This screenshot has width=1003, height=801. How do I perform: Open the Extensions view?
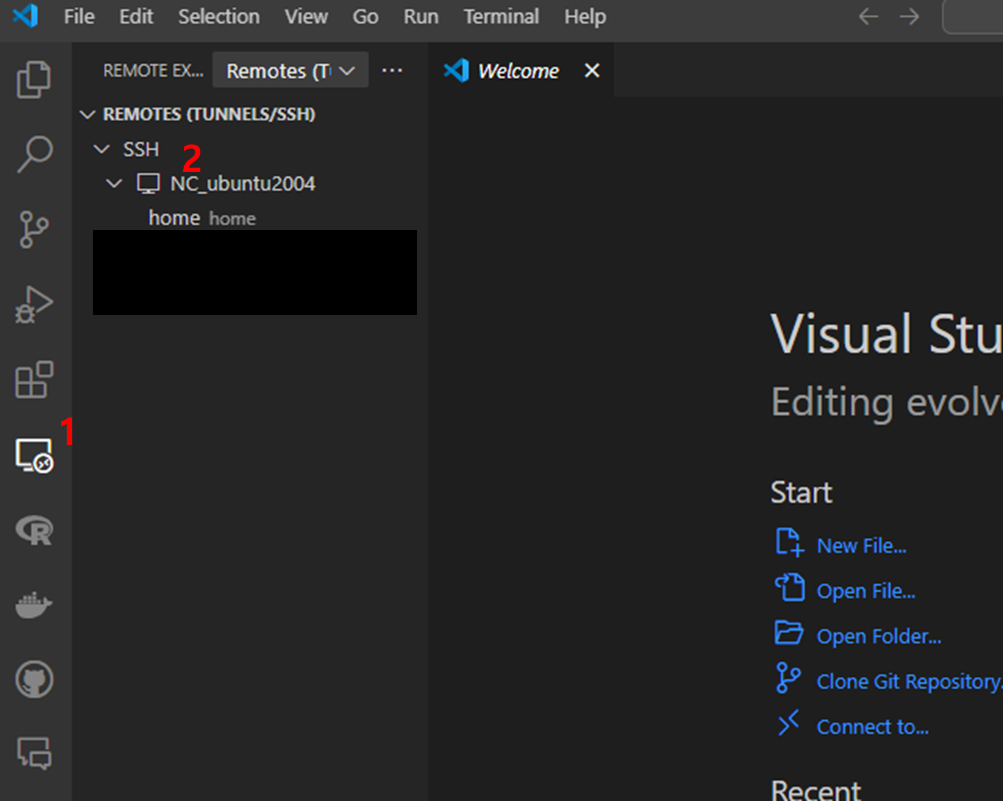point(34,379)
